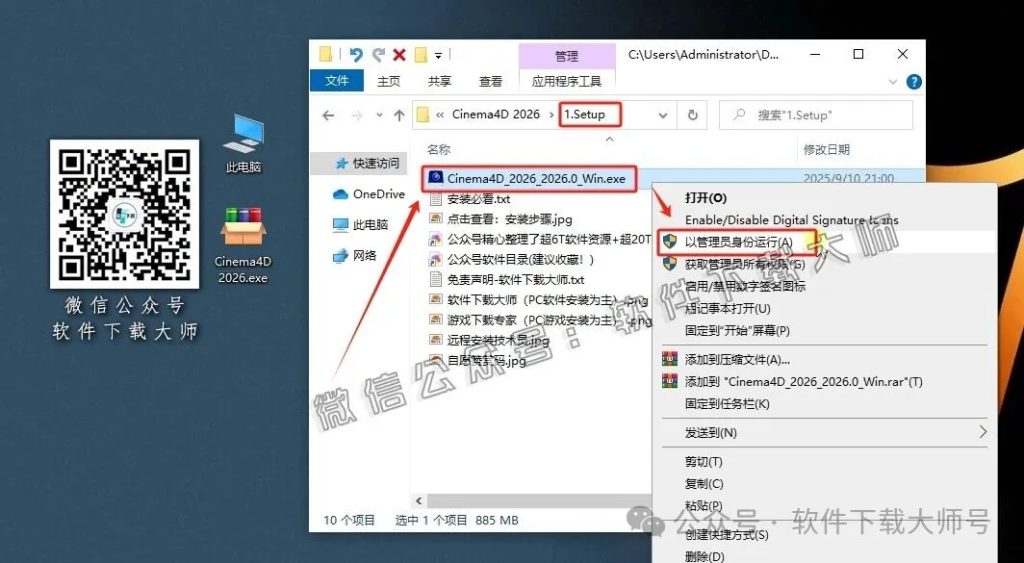Screen dimensions: 1024x563
Task: Open the quick access toolbar dropdown arrow
Action: click(438, 56)
